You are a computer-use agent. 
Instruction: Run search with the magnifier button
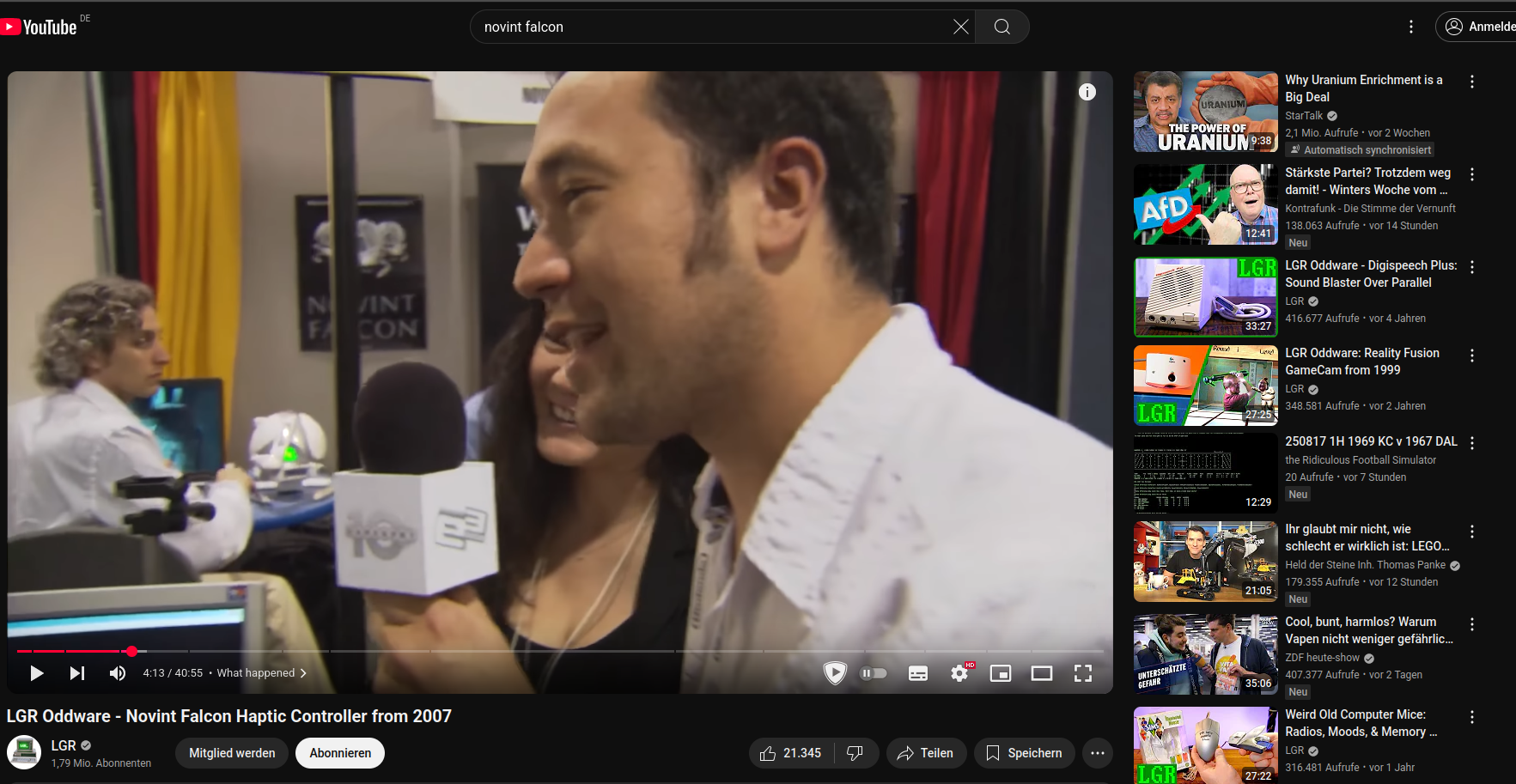pos(1002,27)
